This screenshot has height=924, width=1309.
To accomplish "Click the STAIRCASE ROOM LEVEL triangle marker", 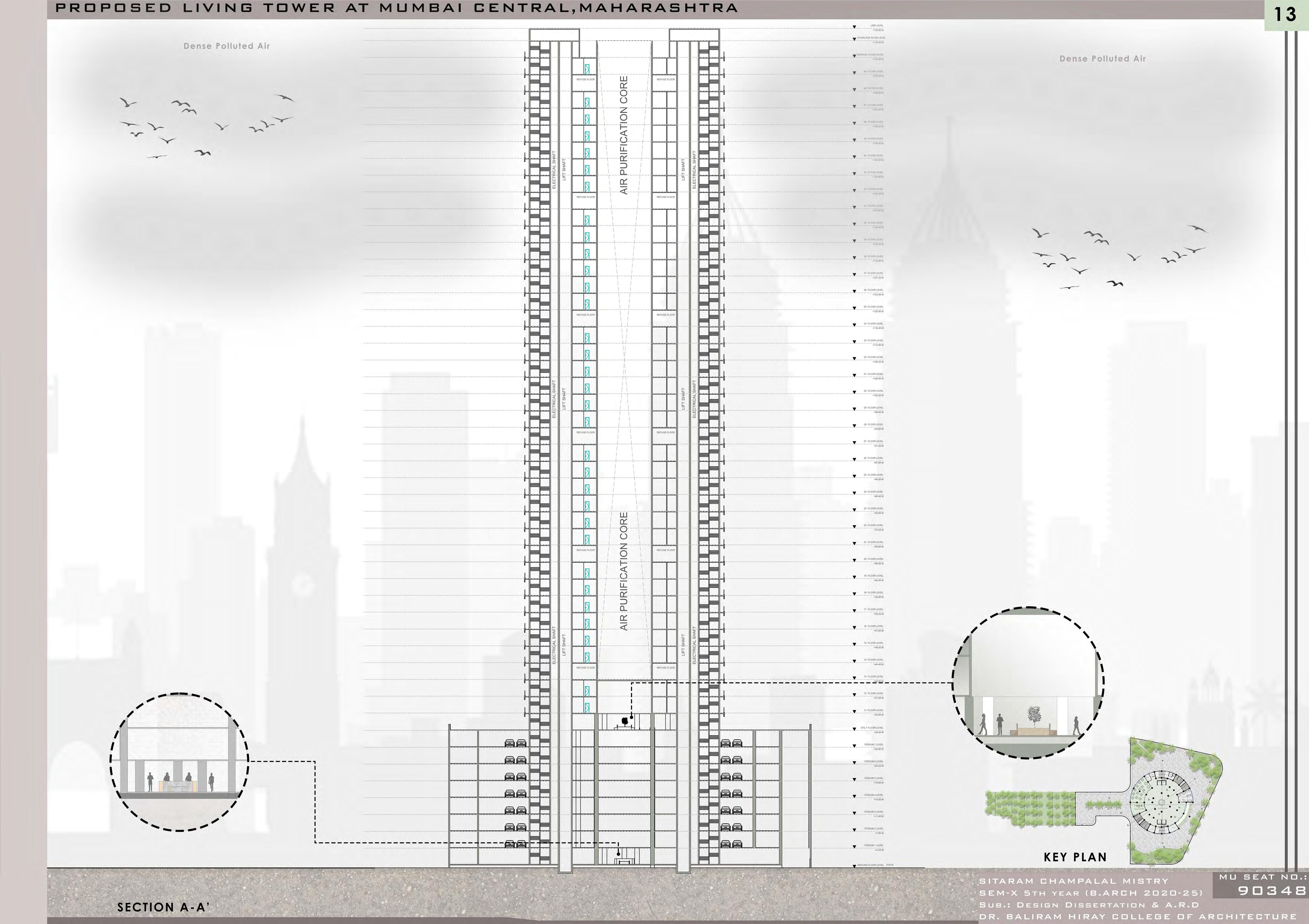I will tap(855, 39).
